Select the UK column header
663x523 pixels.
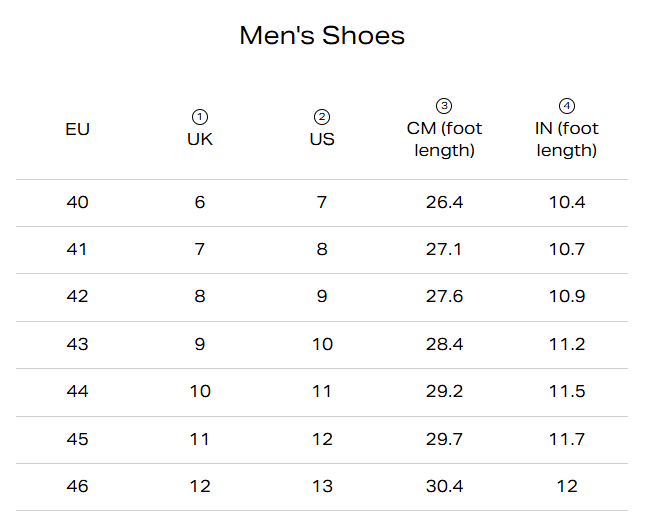pos(200,140)
